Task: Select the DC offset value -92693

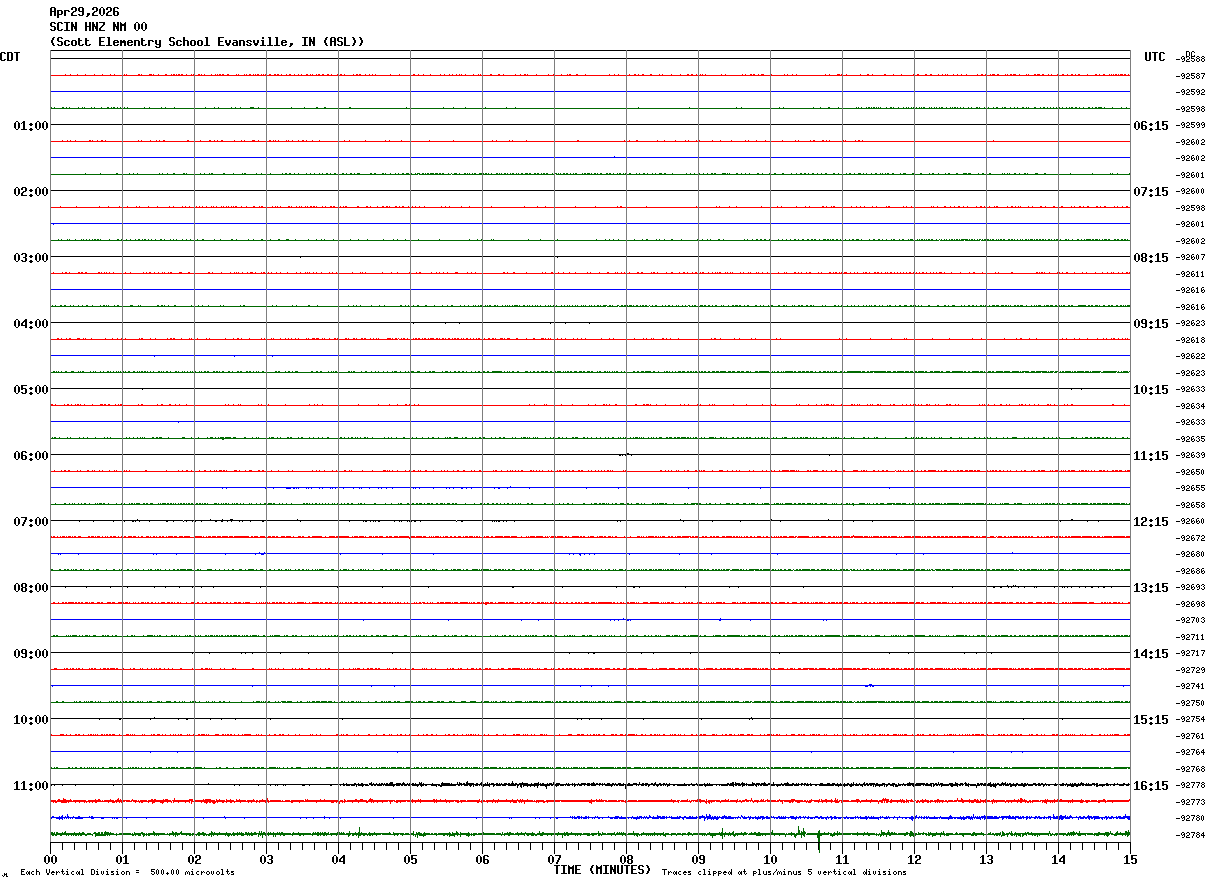Action: coord(1191,587)
